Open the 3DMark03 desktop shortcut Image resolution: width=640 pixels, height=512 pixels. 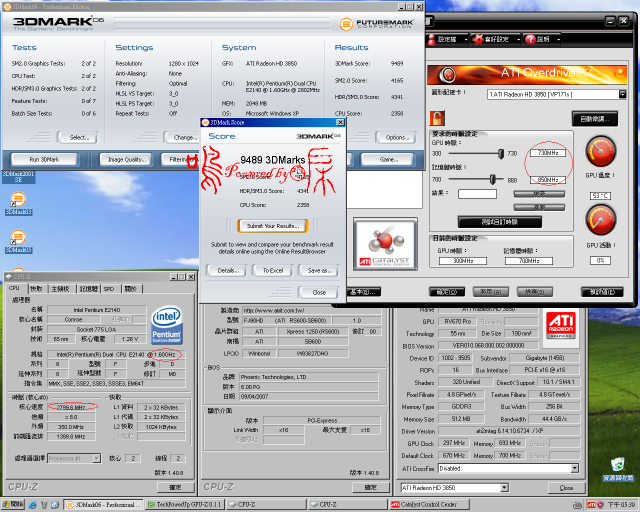(18, 203)
